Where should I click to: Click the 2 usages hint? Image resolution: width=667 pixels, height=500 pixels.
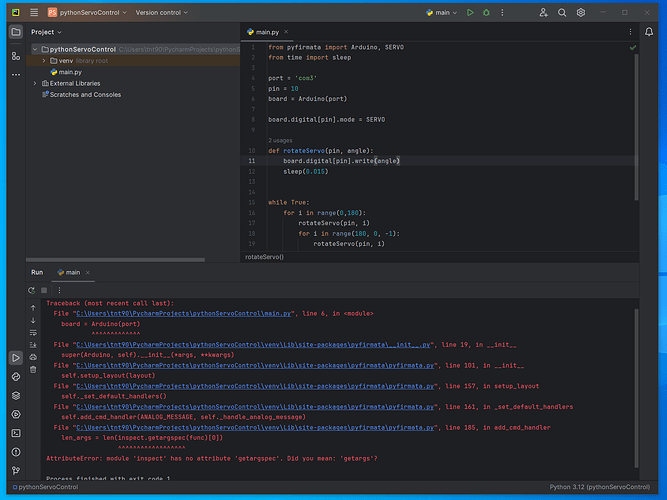pyautogui.click(x=280, y=140)
